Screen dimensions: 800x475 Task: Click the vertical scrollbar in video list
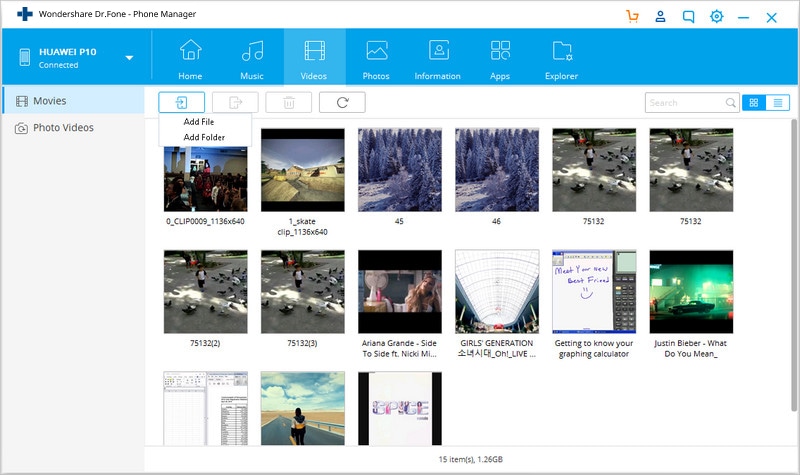[794, 265]
